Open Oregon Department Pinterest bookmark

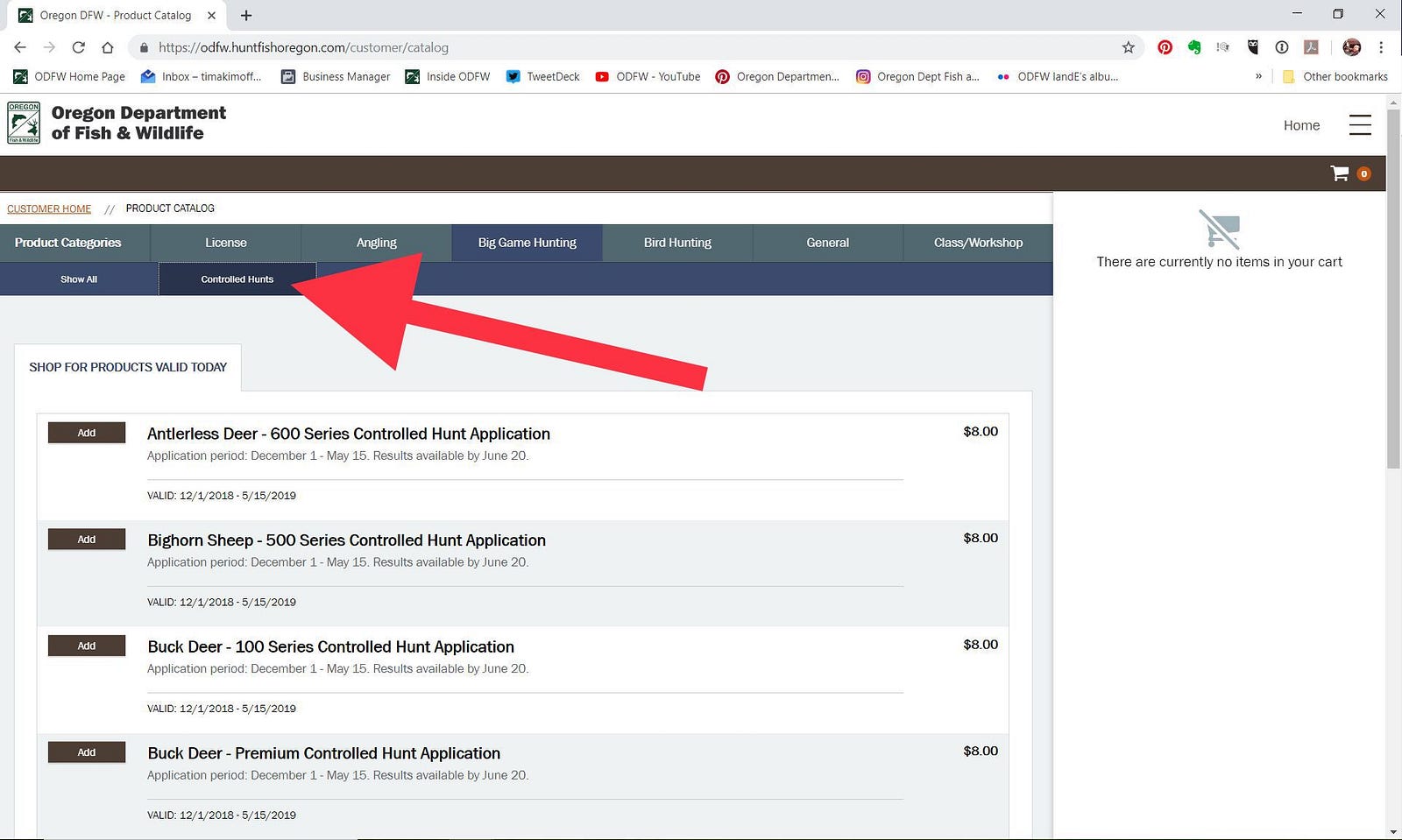pyautogui.click(x=777, y=76)
